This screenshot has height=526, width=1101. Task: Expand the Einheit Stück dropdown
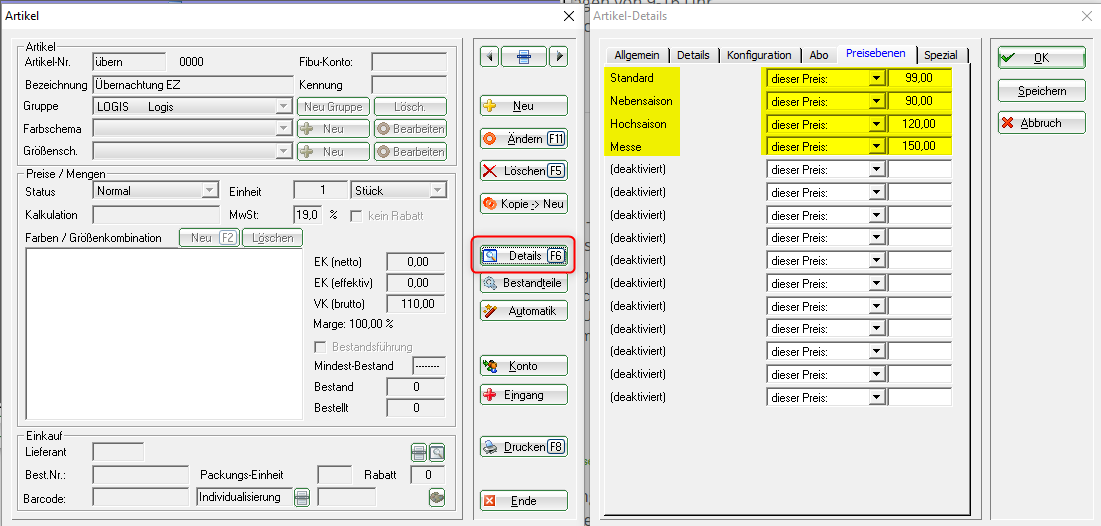pyautogui.click(x=437, y=191)
